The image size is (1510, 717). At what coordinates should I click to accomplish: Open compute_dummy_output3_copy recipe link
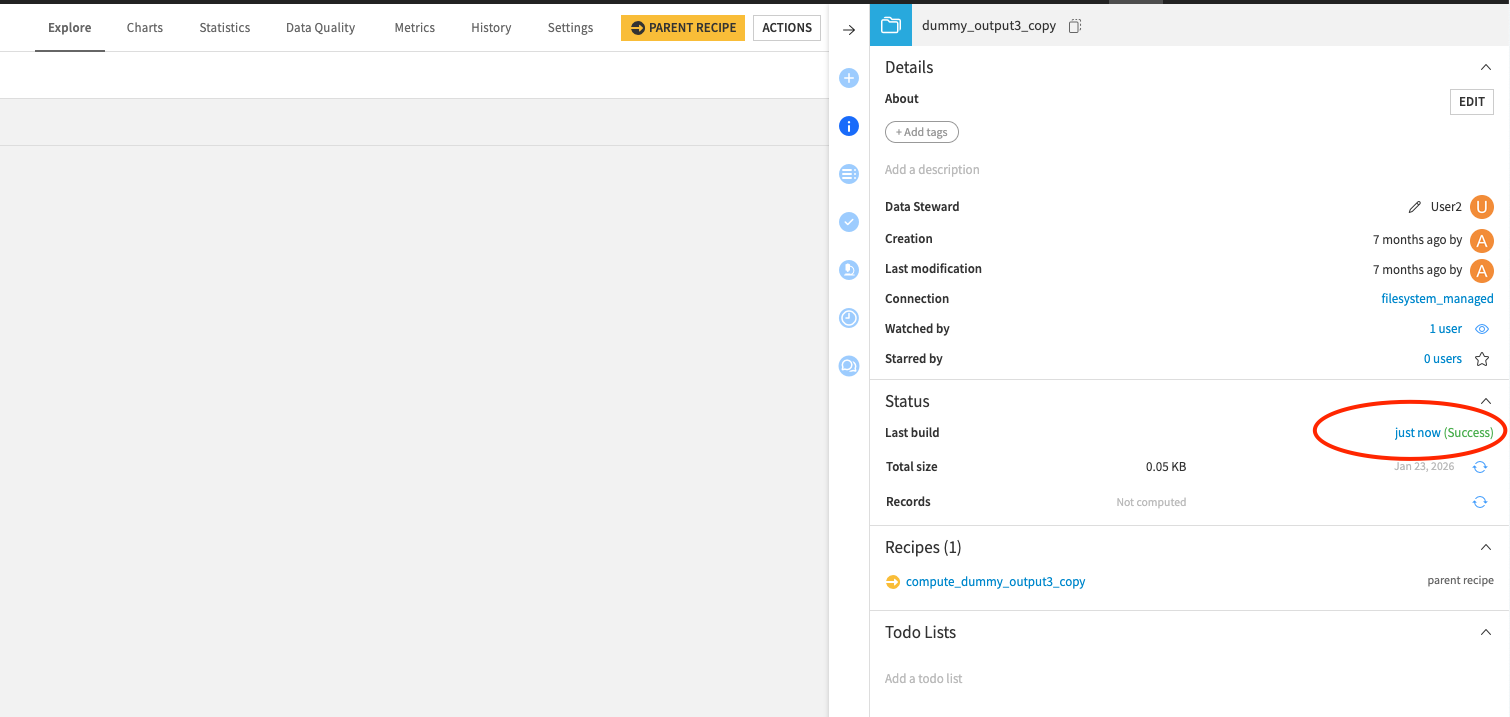tap(995, 581)
